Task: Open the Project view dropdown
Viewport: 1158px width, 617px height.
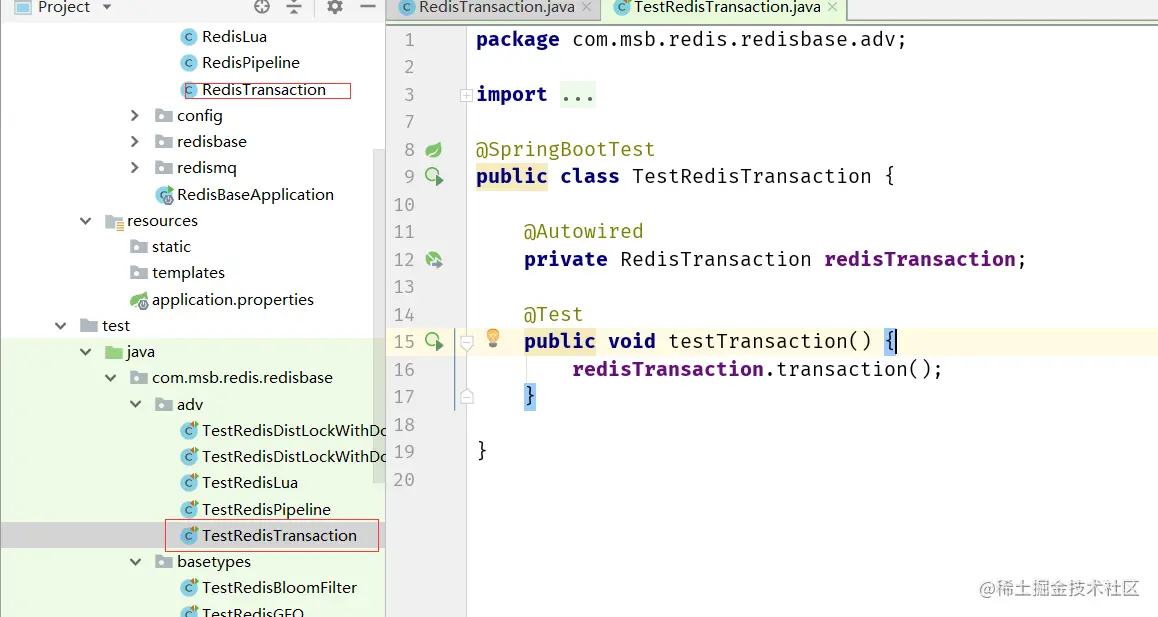Action: (x=106, y=7)
